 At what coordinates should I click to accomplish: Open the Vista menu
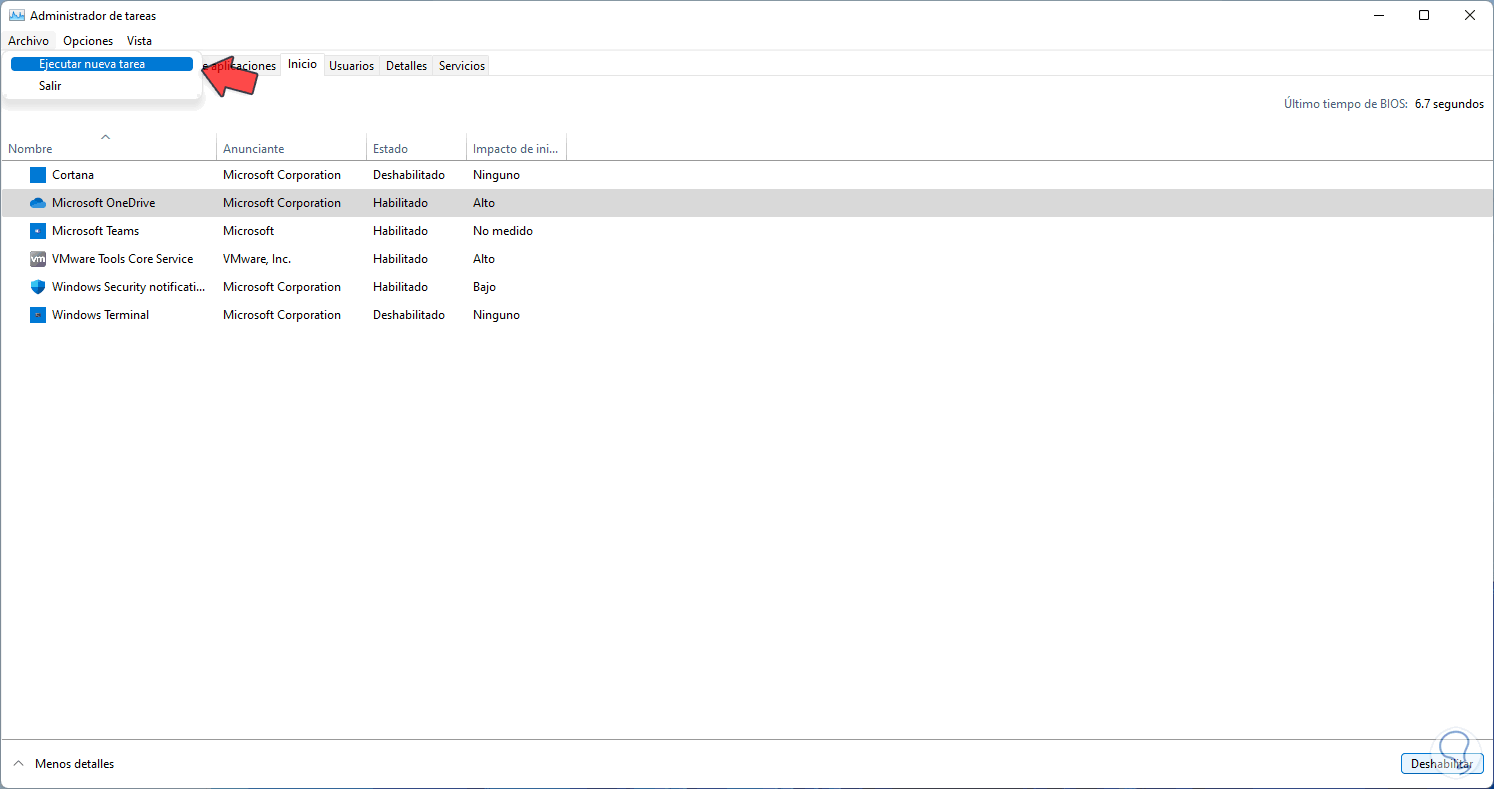pos(140,41)
